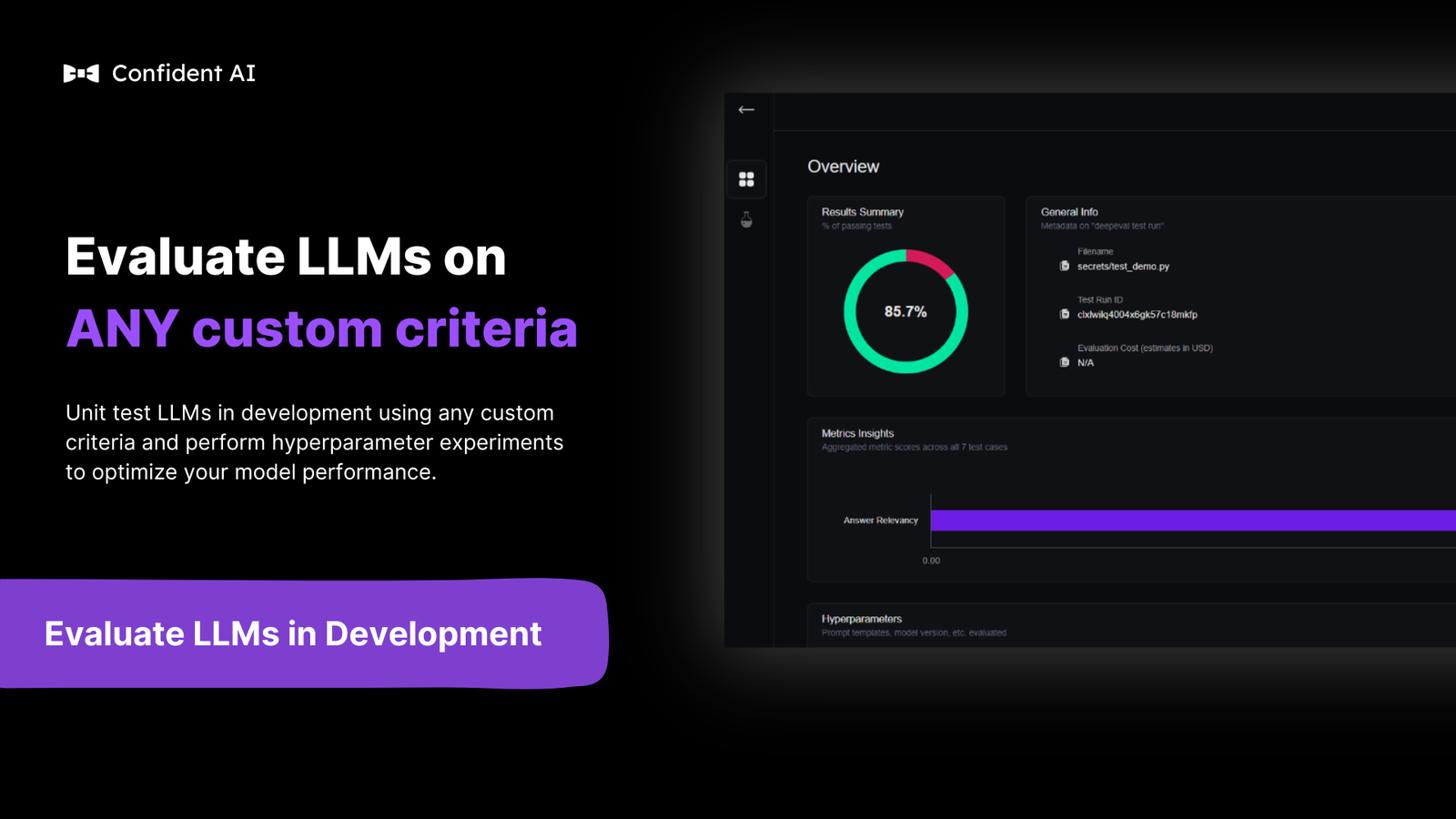Click the Test Run ID value string
Screen dimensions: 1456x819
[x=1137, y=315]
